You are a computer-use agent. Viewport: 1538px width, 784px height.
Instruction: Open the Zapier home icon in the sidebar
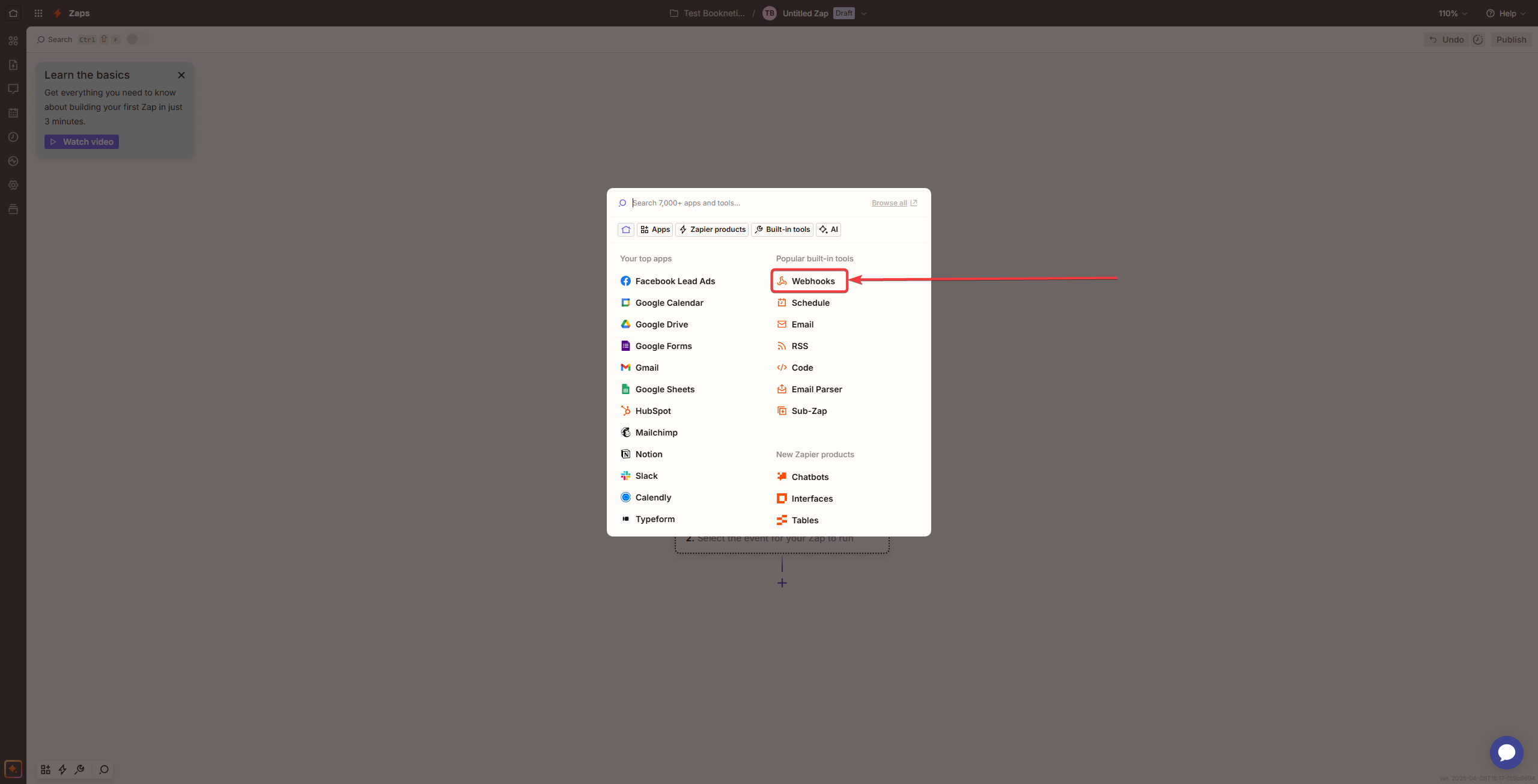tap(13, 13)
